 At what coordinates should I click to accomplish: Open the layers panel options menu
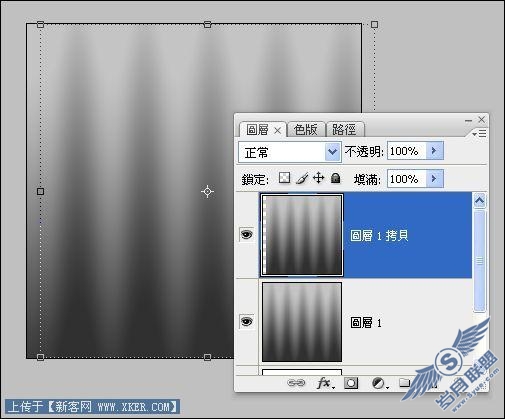click(x=479, y=134)
